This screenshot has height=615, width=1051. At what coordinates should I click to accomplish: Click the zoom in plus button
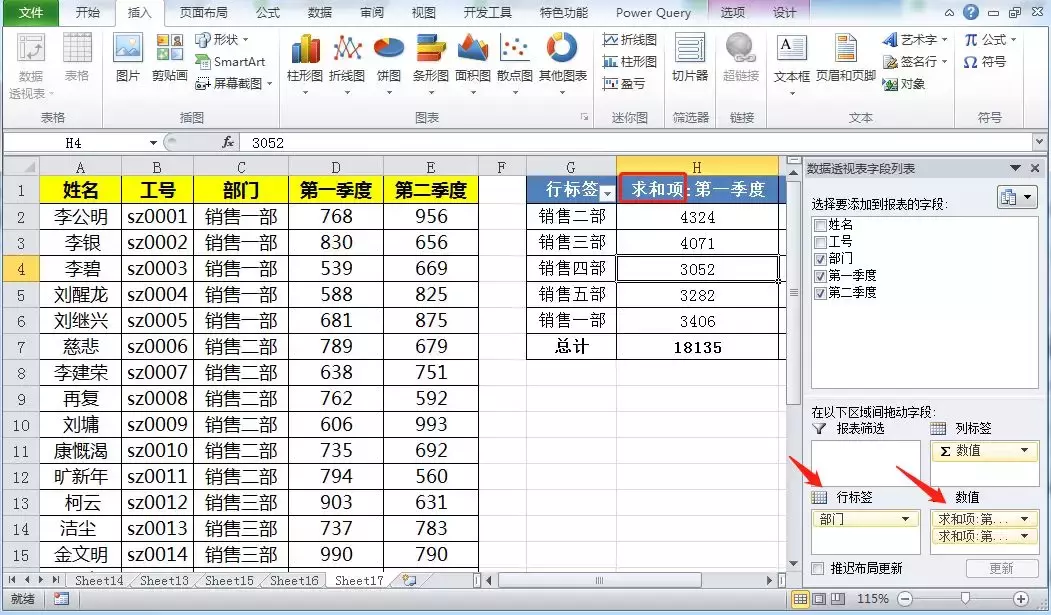coord(1021,598)
